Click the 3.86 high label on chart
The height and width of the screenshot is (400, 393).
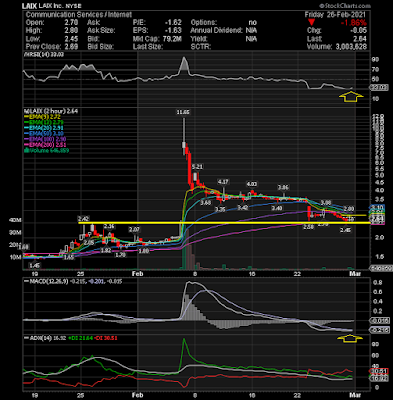(x=283, y=188)
